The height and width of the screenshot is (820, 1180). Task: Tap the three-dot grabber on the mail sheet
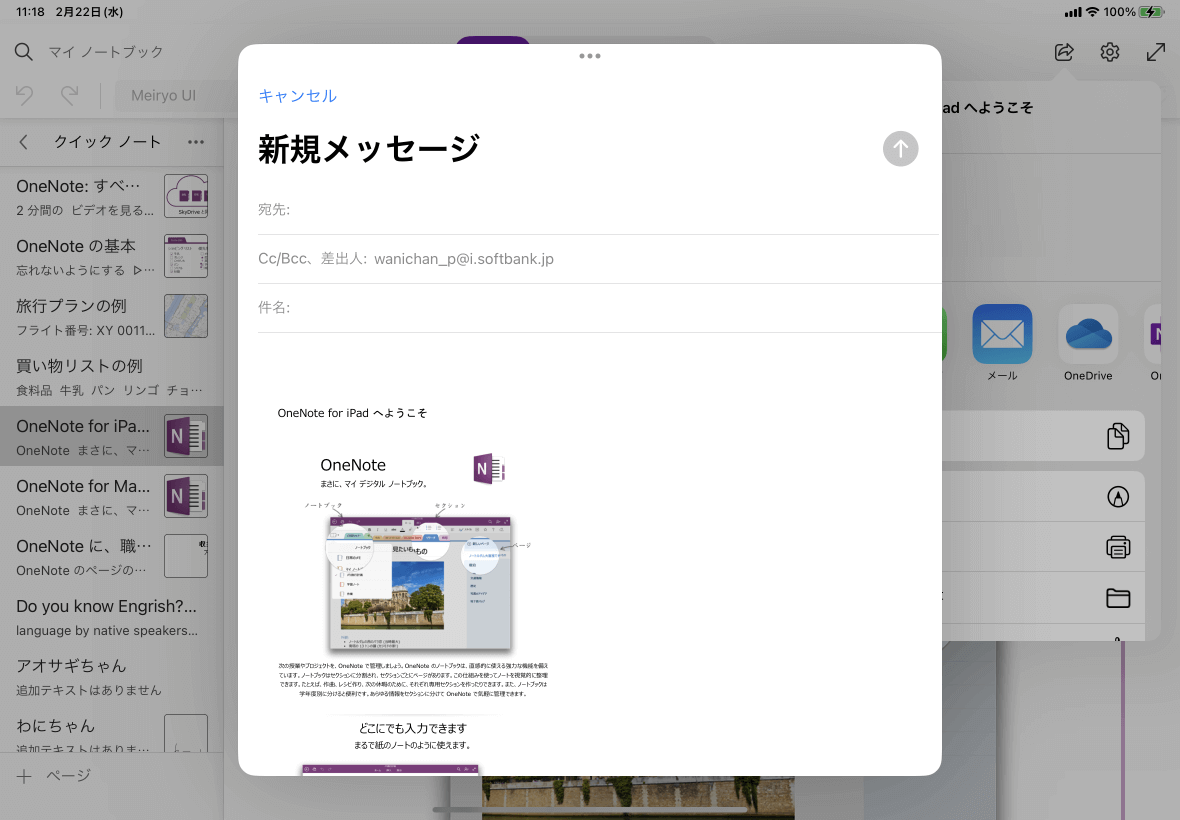point(590,56)
